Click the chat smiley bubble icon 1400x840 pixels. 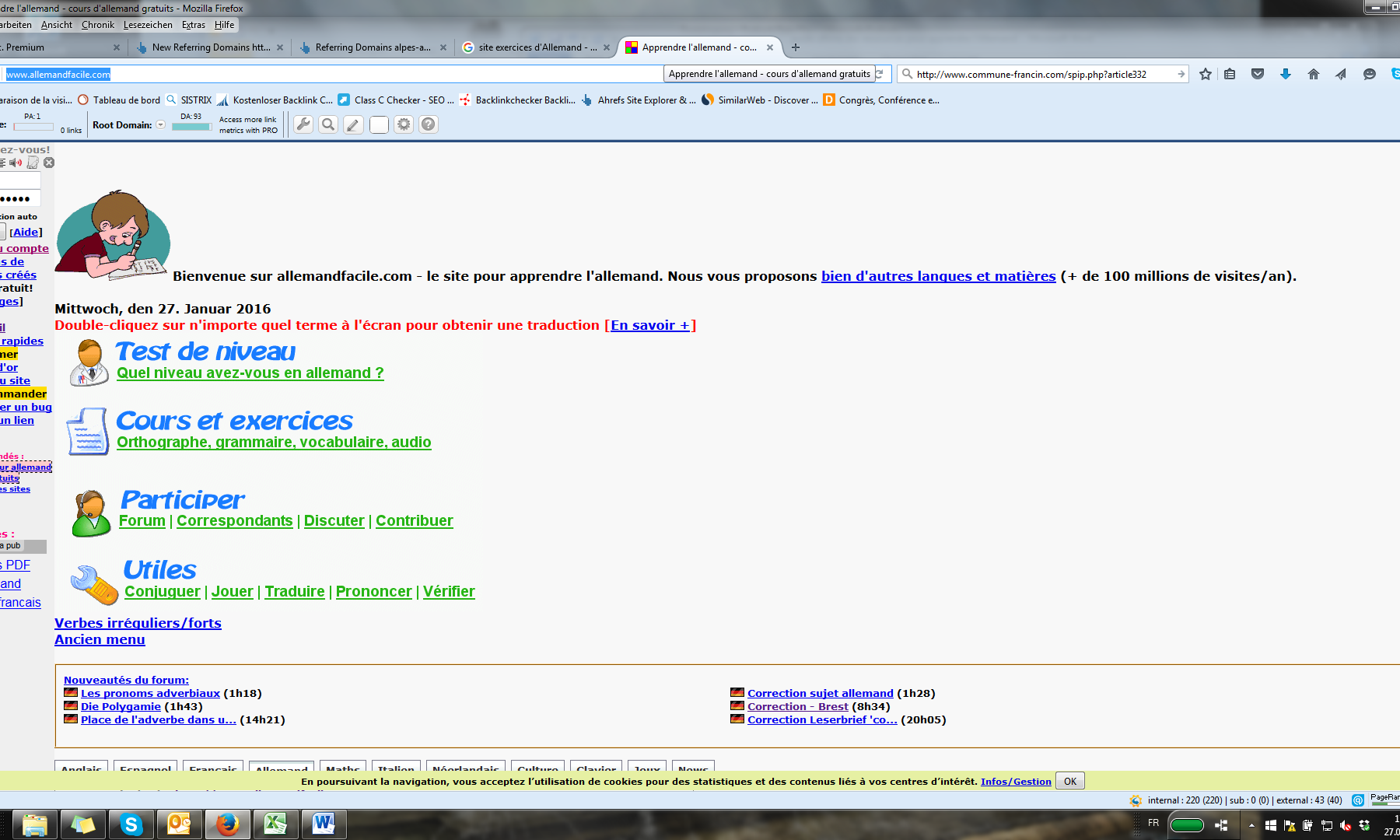click(1370, 74)
